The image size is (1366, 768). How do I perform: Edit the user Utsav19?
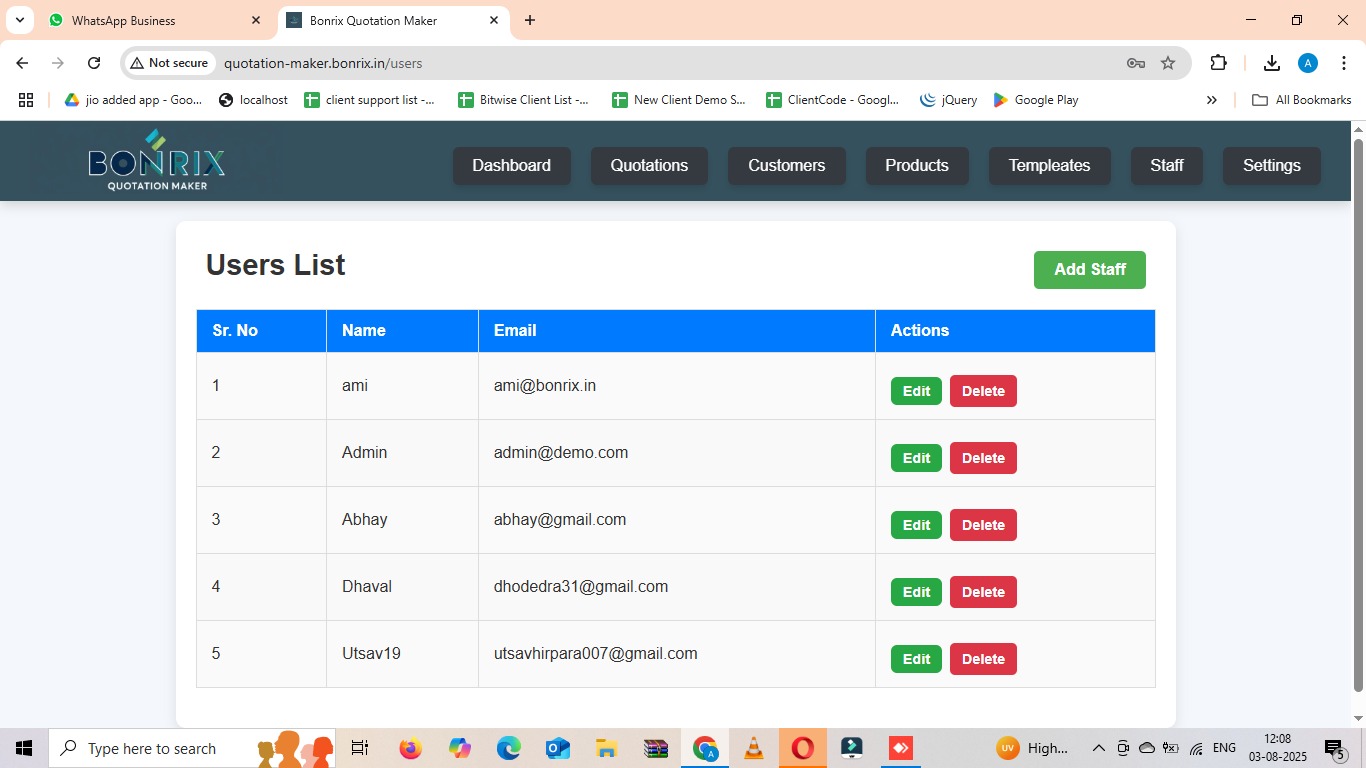[916, 659]
